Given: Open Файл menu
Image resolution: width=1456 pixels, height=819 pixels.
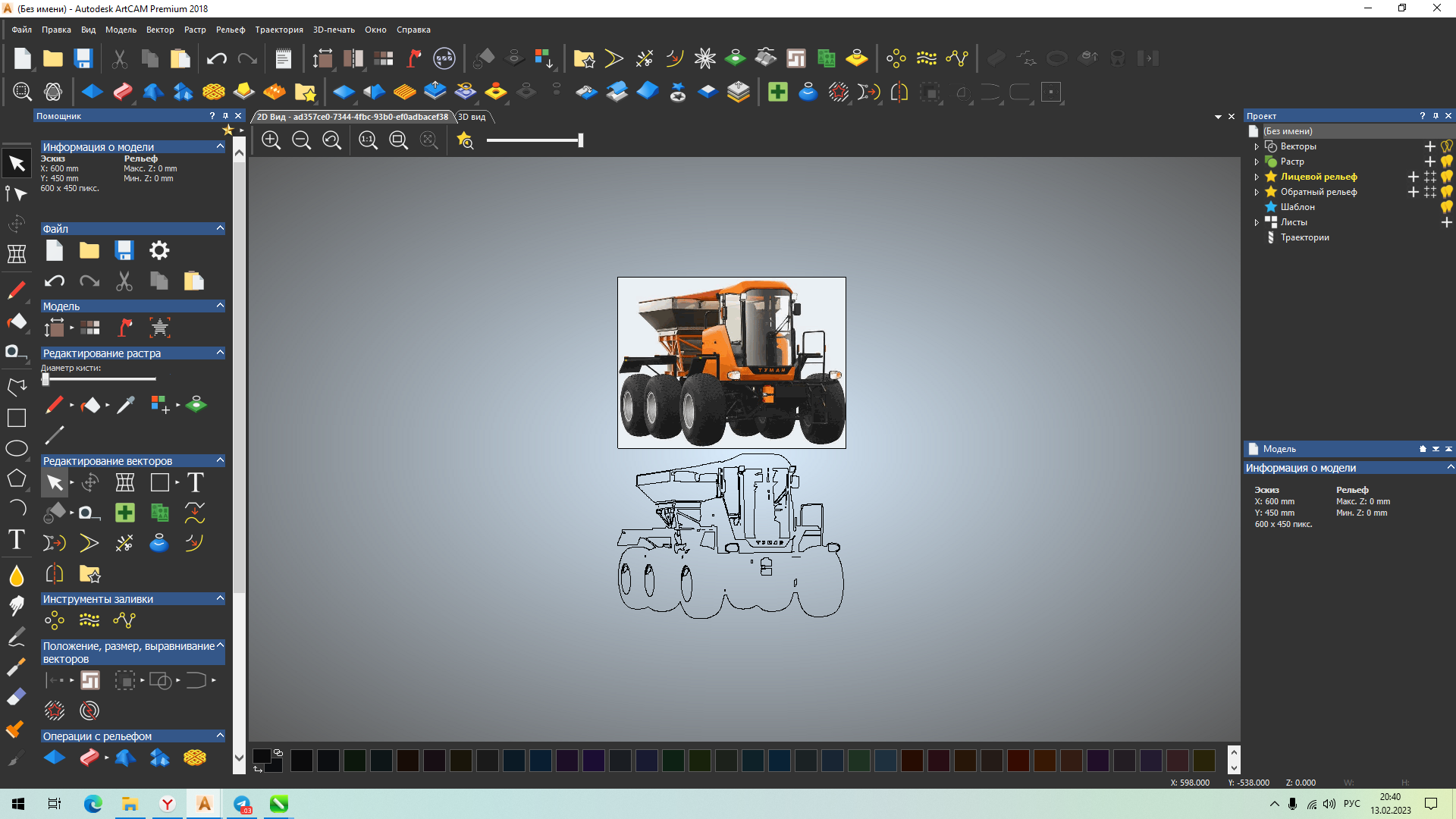Looking at the screenshot, I should point(22,30).
